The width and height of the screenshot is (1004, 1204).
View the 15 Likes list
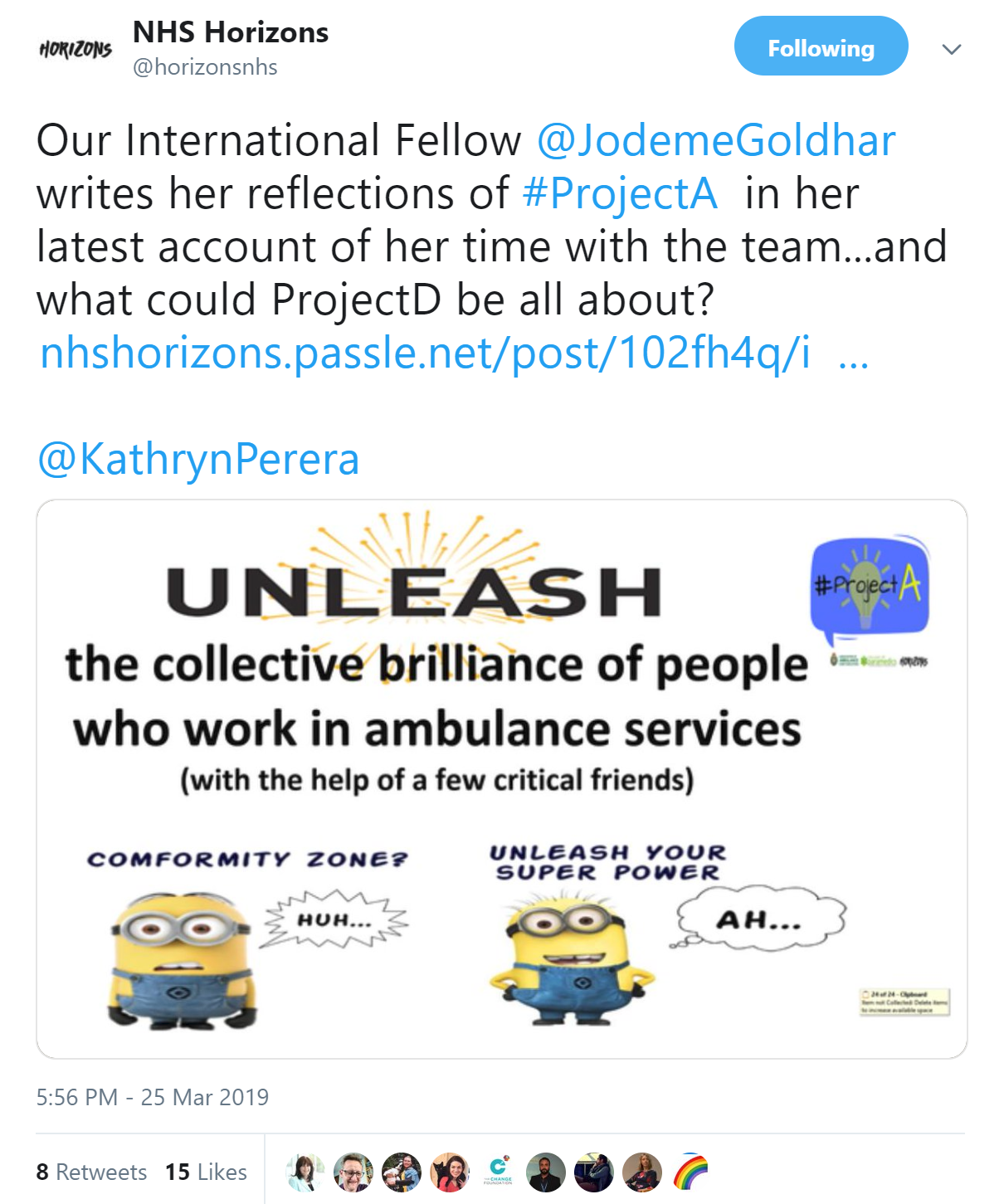pyautogui.click(x=206, y=1172)
